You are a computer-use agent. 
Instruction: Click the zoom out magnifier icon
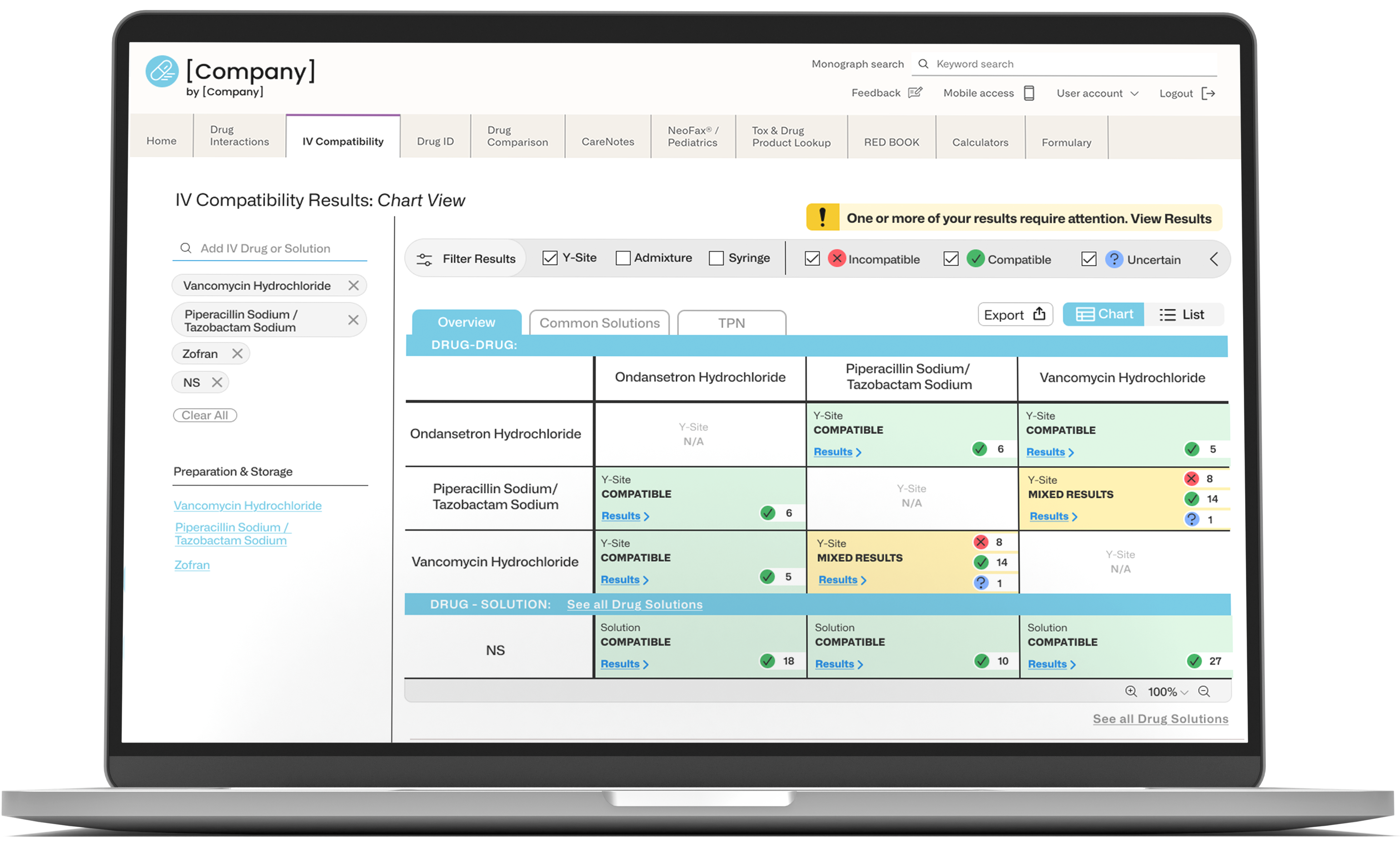click(x=1203, y=691)
